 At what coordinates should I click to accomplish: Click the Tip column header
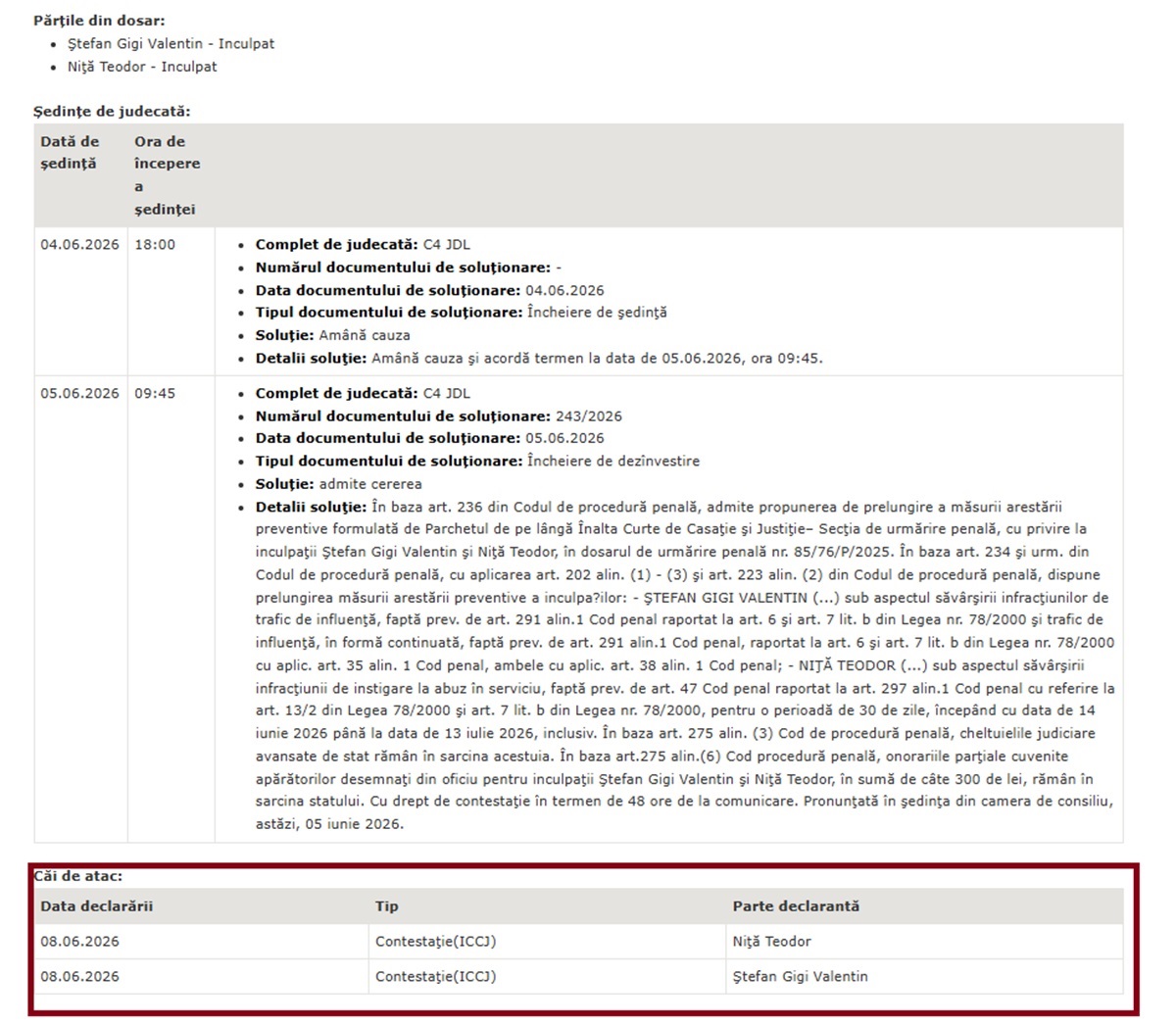(x=387, y=906)
